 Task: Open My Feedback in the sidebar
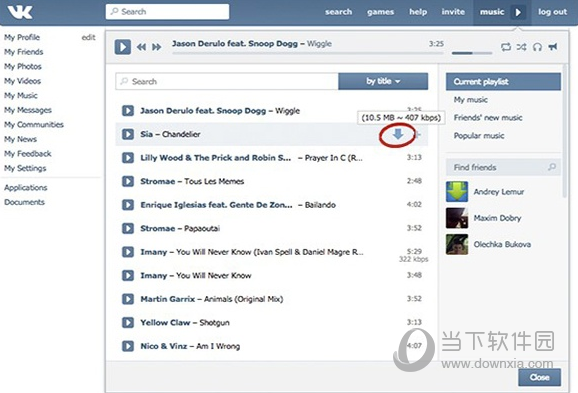pos(28,154)
